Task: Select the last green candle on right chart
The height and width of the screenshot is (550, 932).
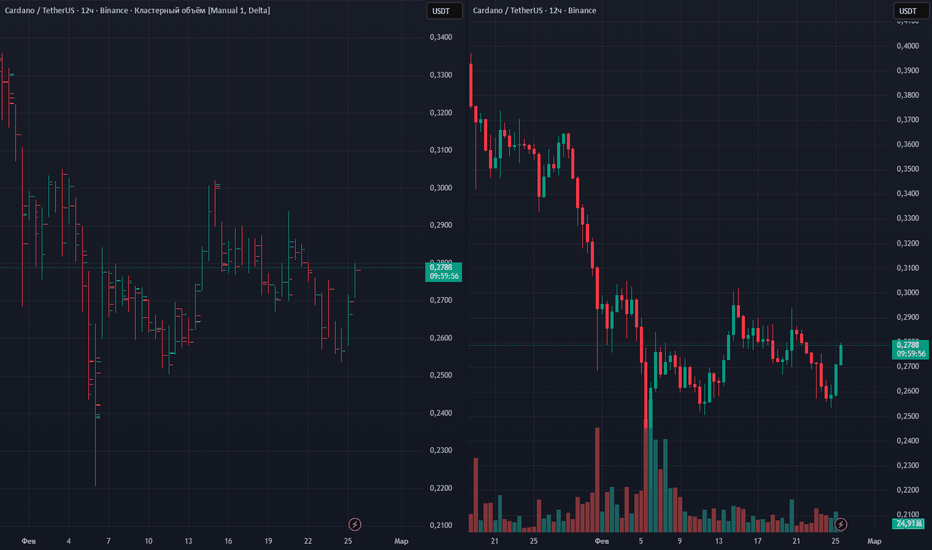Action: pos(841,354)
